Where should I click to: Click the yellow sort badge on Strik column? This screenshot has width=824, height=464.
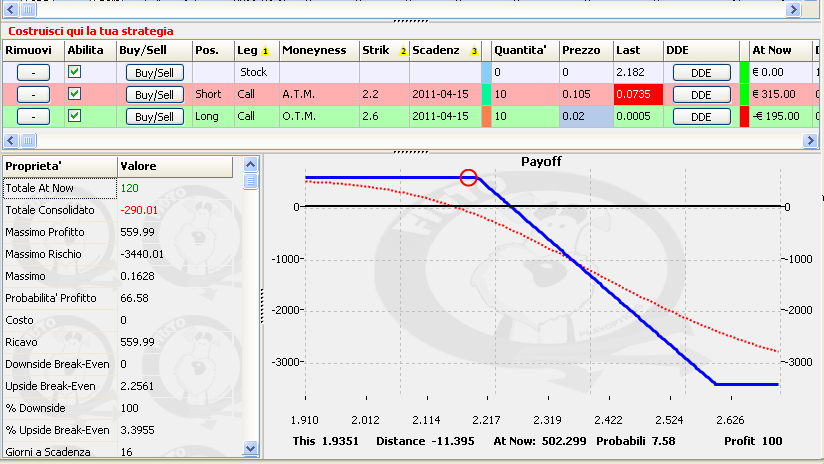tap(403, 51)
